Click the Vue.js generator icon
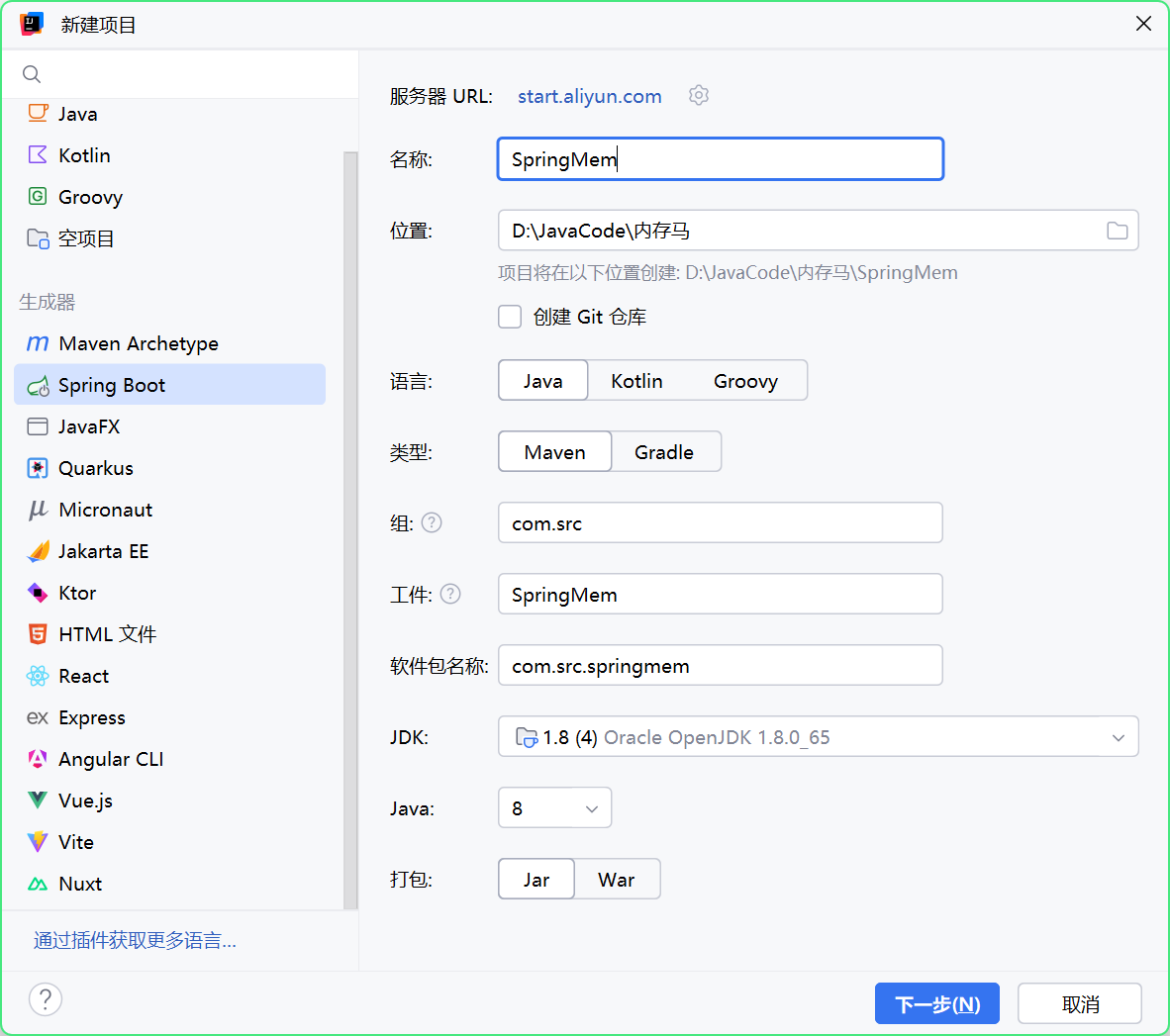The width and height of the screenshot is (1170, 1036). 38,801
